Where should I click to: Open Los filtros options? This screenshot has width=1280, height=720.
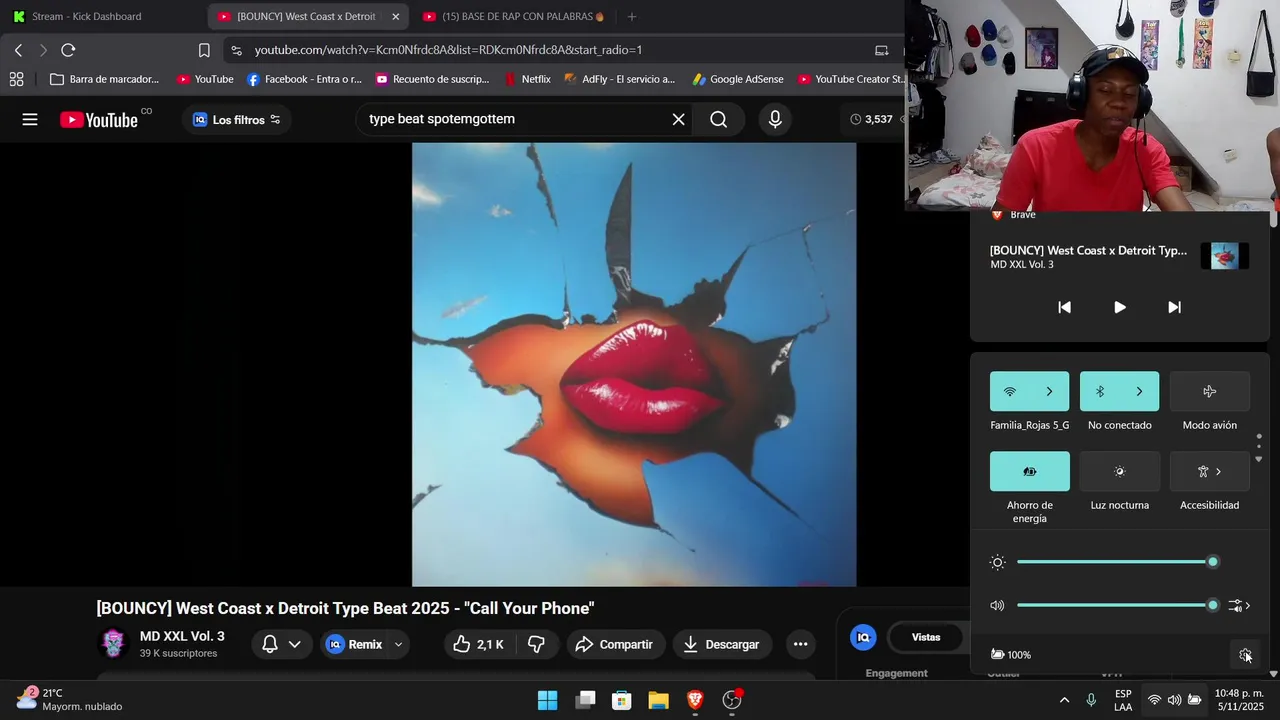tap(237, 119)
